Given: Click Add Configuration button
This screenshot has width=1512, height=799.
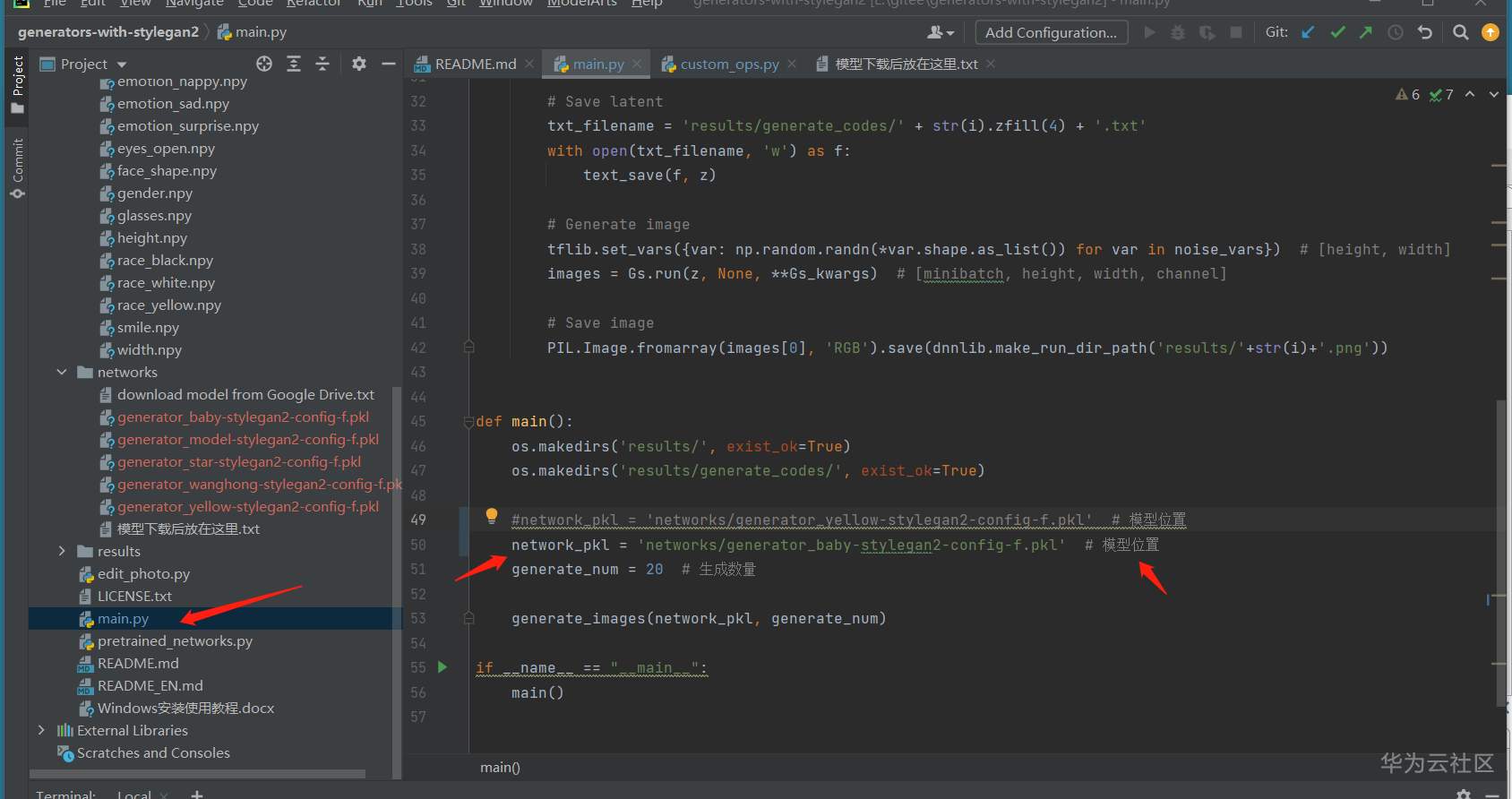Looking at the screenshot, I should point(1051,32).
